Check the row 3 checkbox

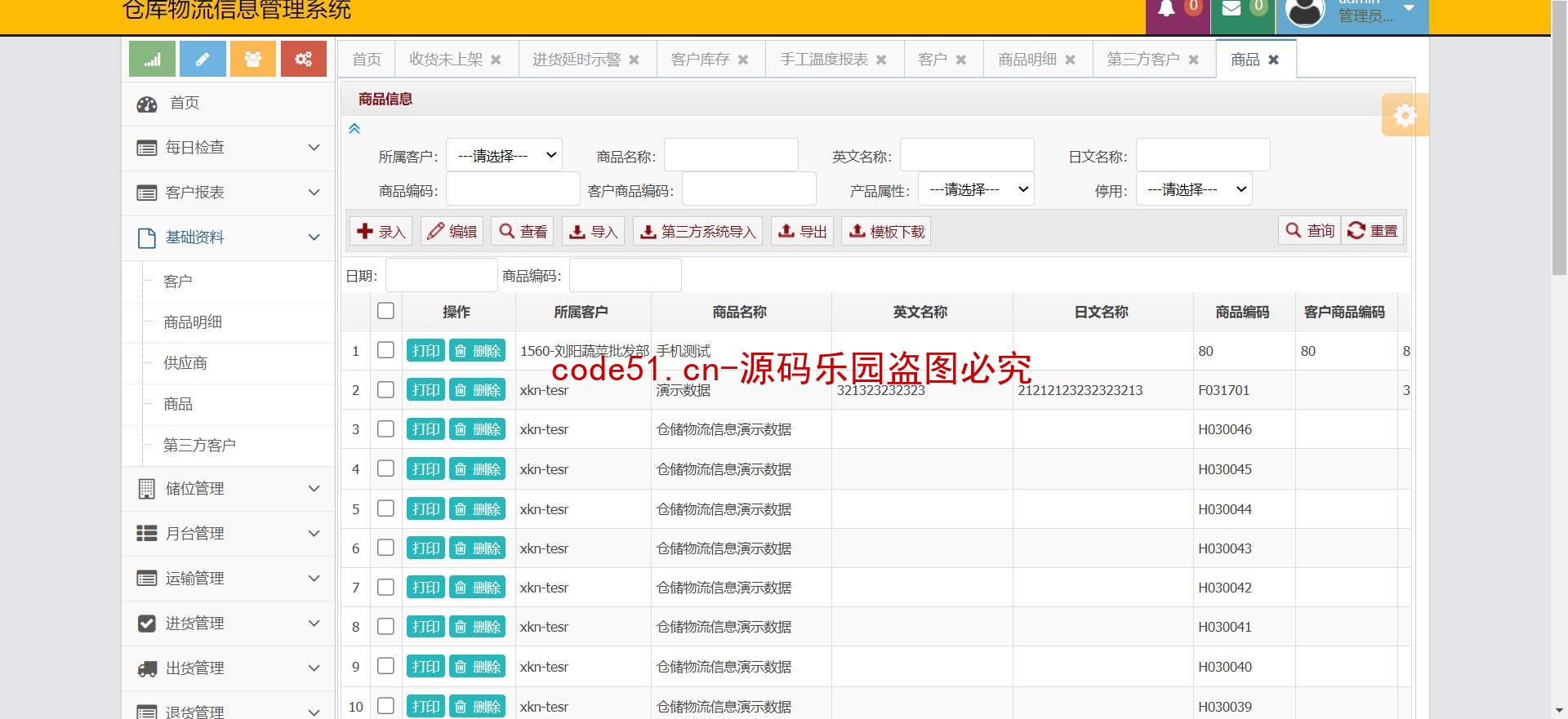coord(386,428)
